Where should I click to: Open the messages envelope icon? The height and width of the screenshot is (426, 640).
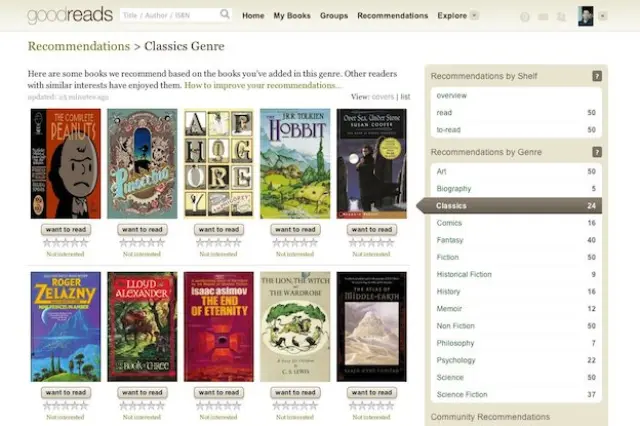[544, 17]
